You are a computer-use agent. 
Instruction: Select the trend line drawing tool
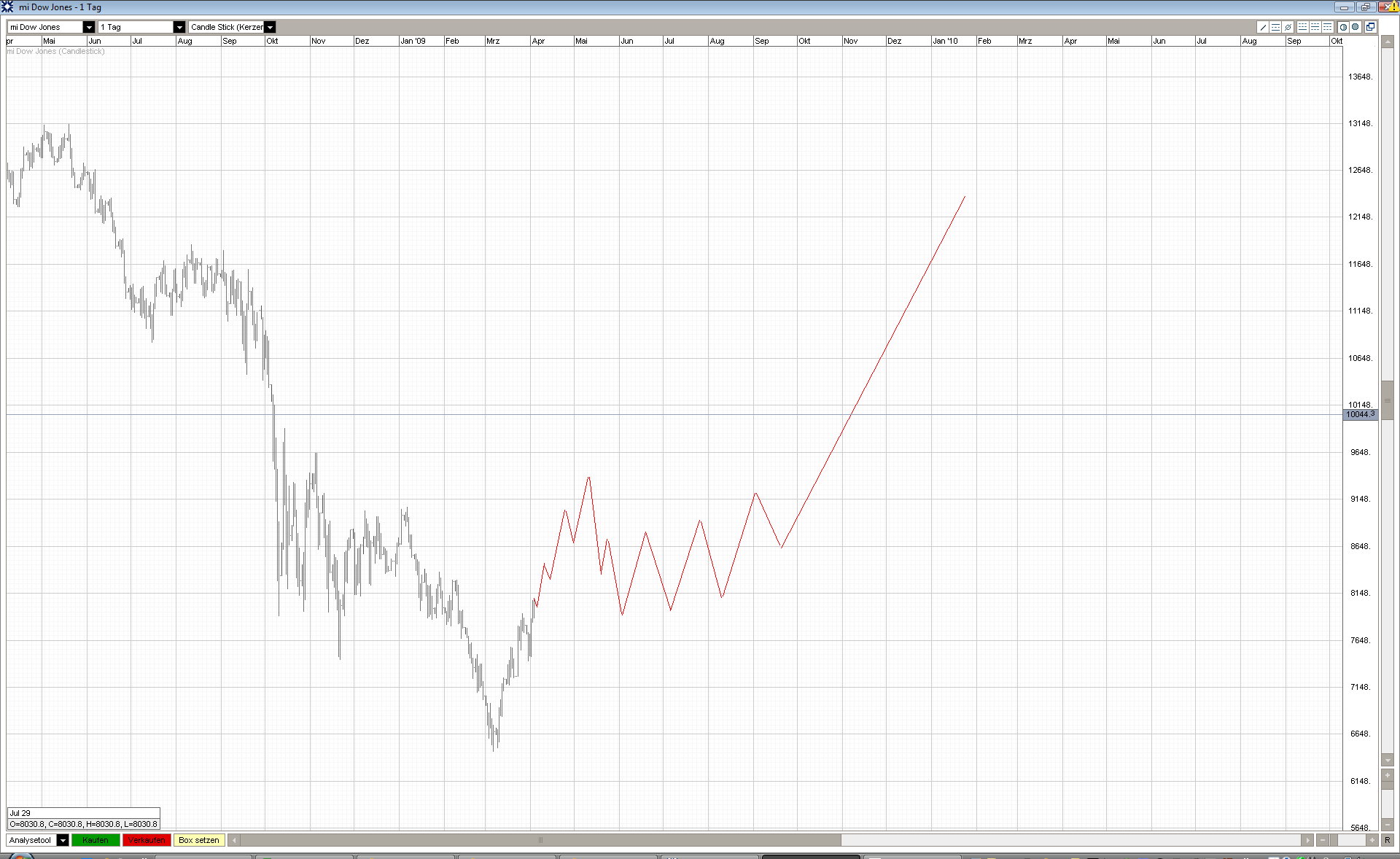[1263, 27]
